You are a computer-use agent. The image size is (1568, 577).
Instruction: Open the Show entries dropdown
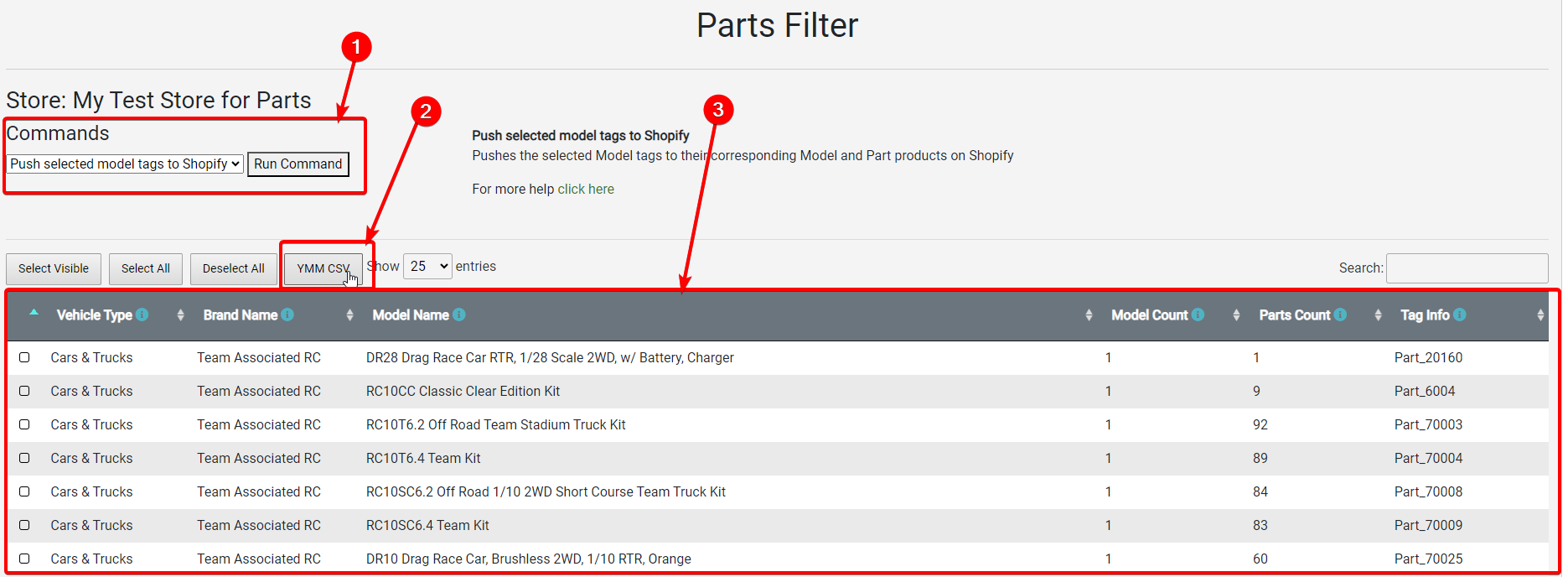427,266
